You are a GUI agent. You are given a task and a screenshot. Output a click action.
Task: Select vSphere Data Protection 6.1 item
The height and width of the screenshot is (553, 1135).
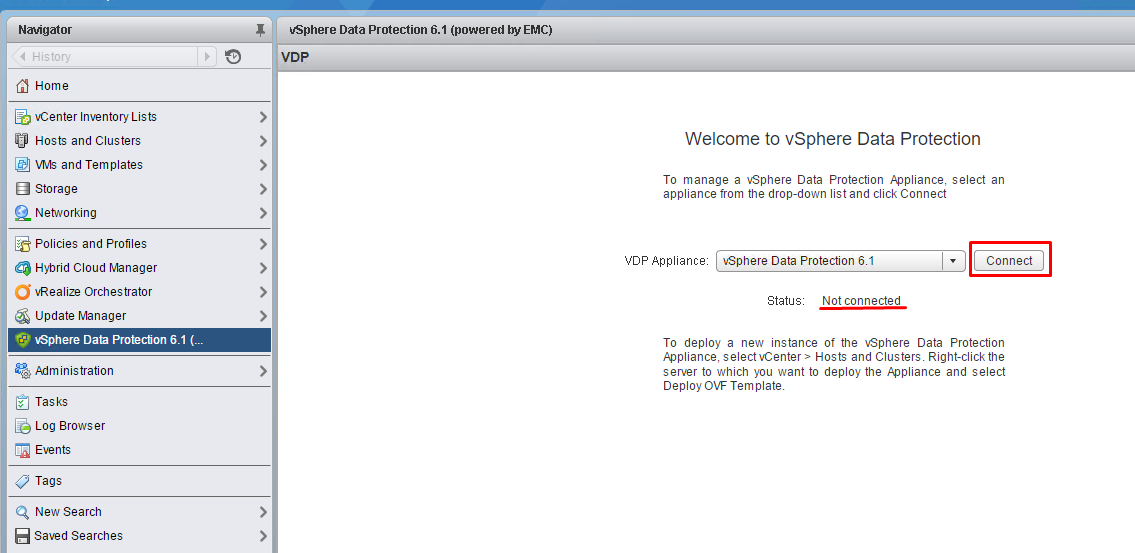140,339
